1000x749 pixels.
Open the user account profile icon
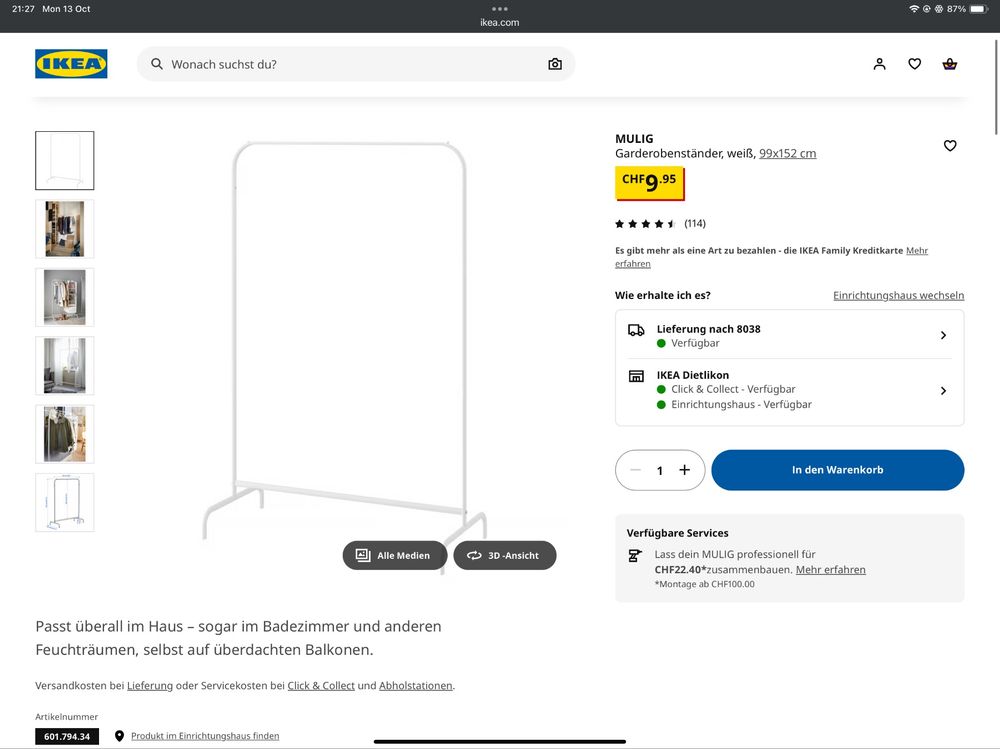coord(879,64)
